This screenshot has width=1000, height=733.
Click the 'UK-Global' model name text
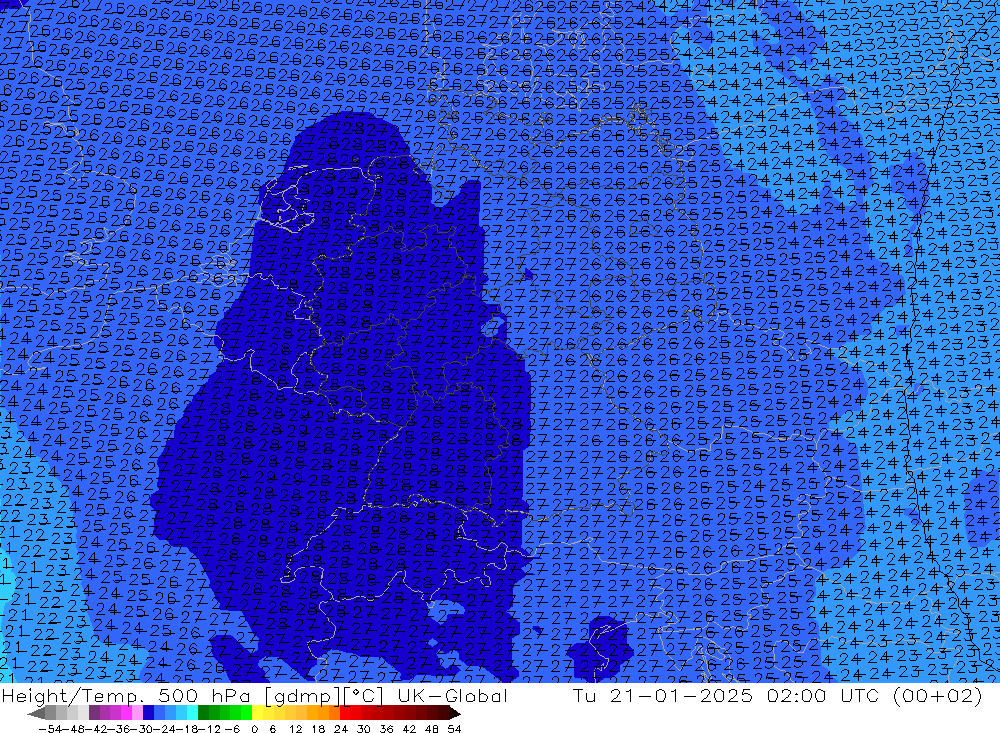pyautogui.click(x=452, y=696)
